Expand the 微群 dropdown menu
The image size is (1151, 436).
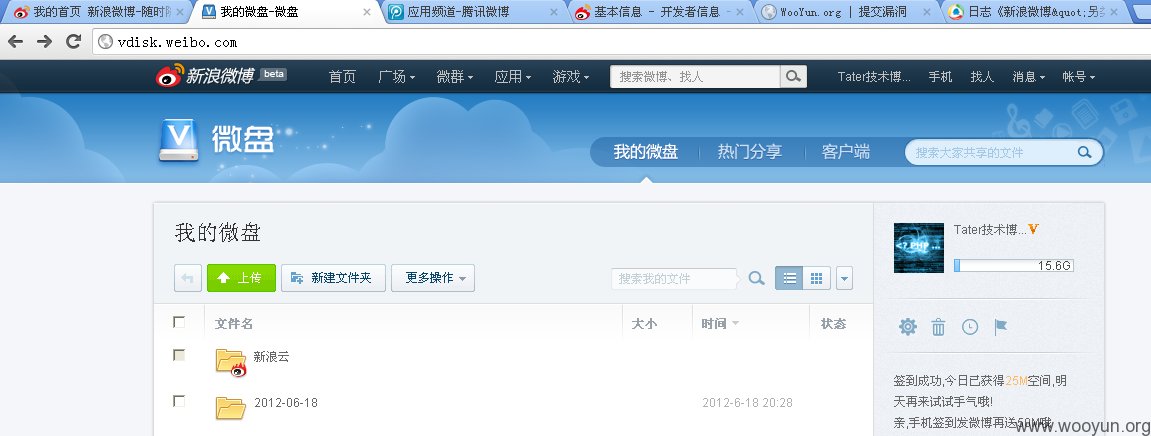(x=454, y=76)
